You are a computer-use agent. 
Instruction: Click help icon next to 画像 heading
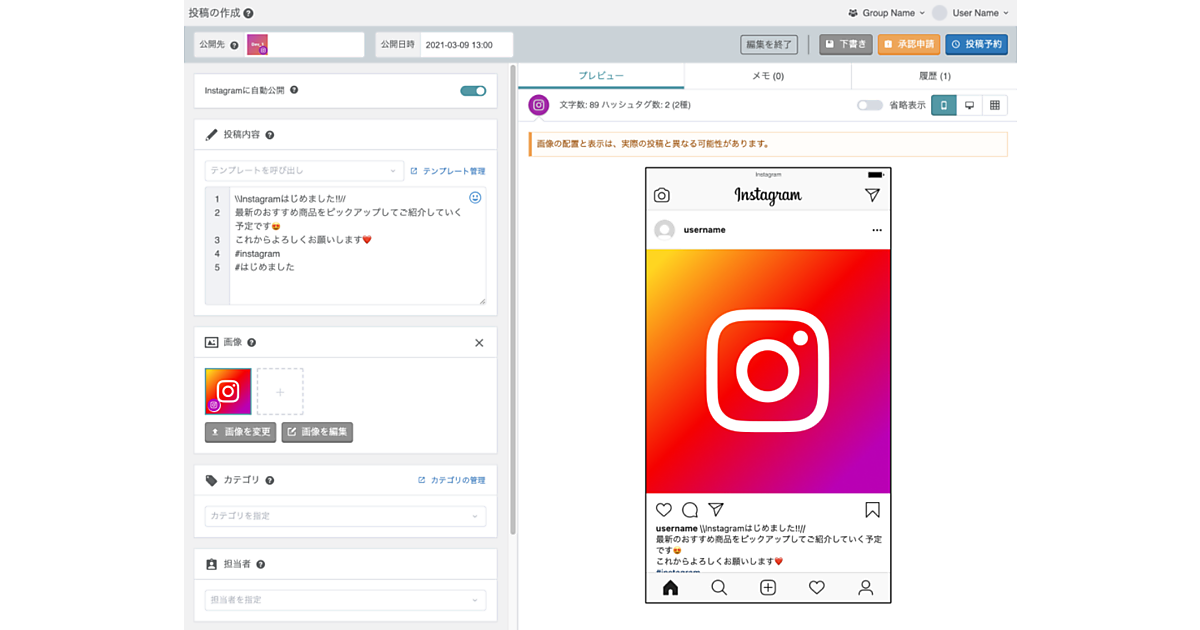[x=252, y=342]
